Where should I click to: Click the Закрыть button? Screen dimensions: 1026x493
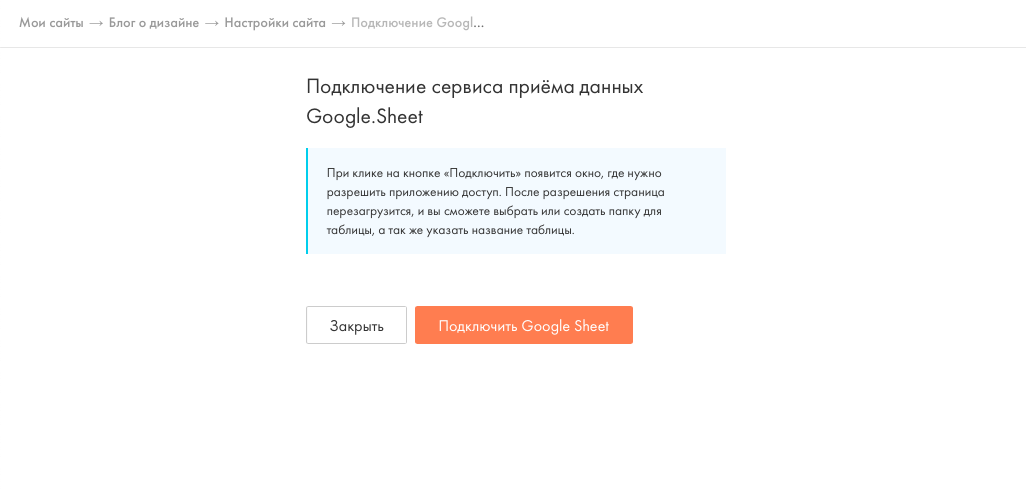356,325
